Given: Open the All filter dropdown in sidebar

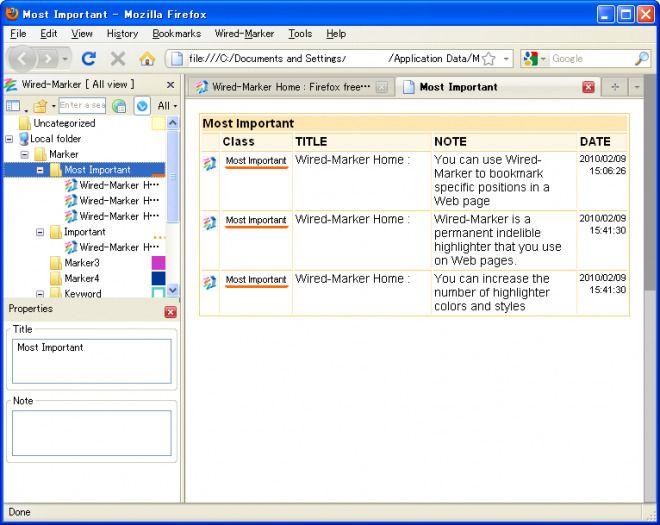Looking at the screenshot, I should pyautogui.click(x=166, y=105).
